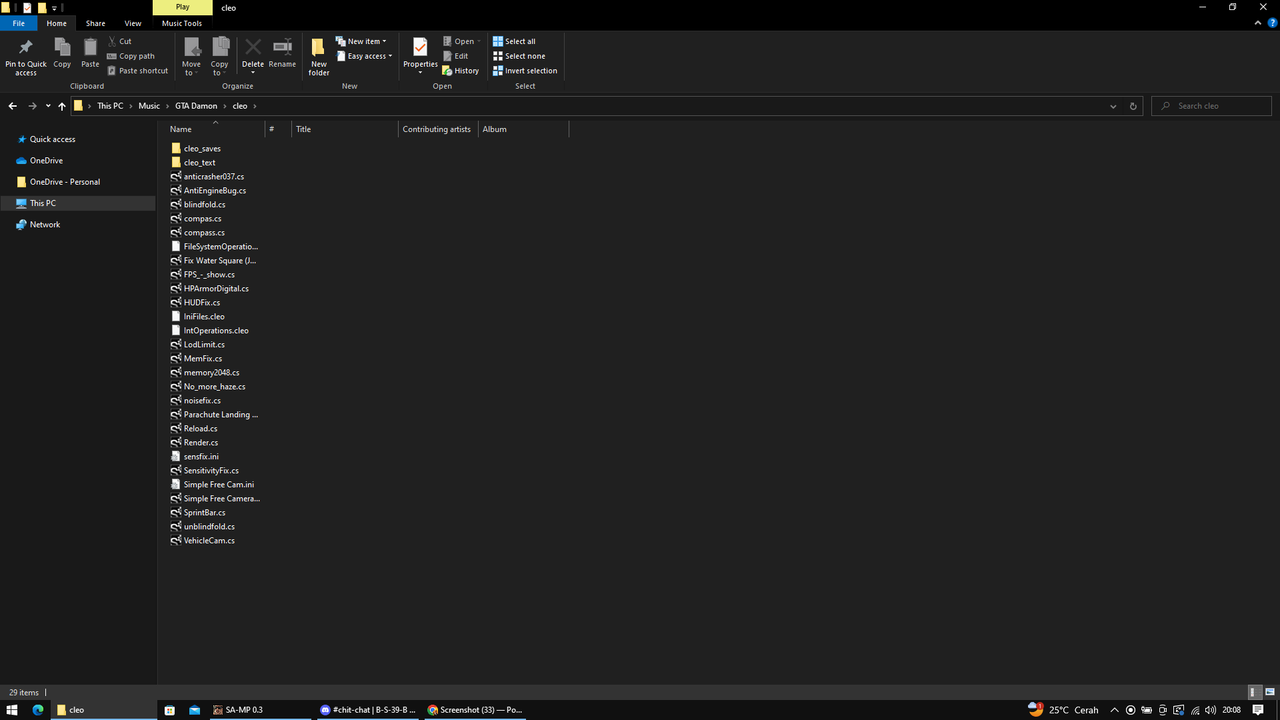Image resolution: width=1280 pixels, height=720 pixels.
Task: Sort by Contributing artists column
Action: tap(437, 129)
